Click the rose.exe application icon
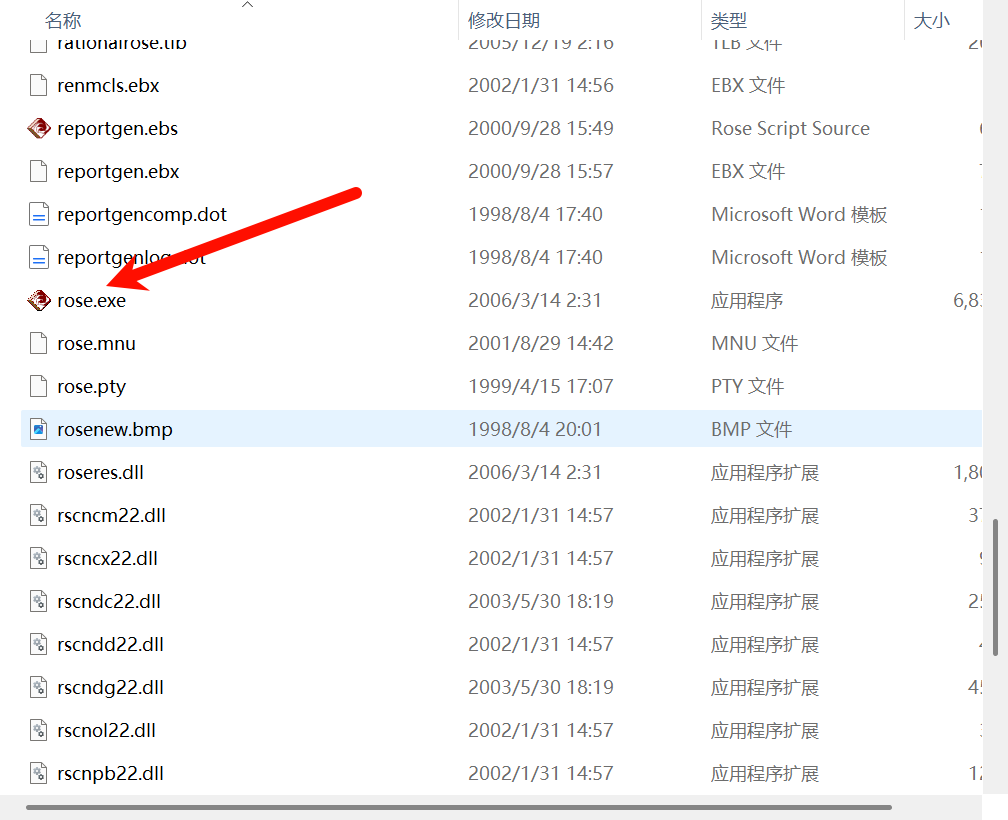 click(39, 300)
